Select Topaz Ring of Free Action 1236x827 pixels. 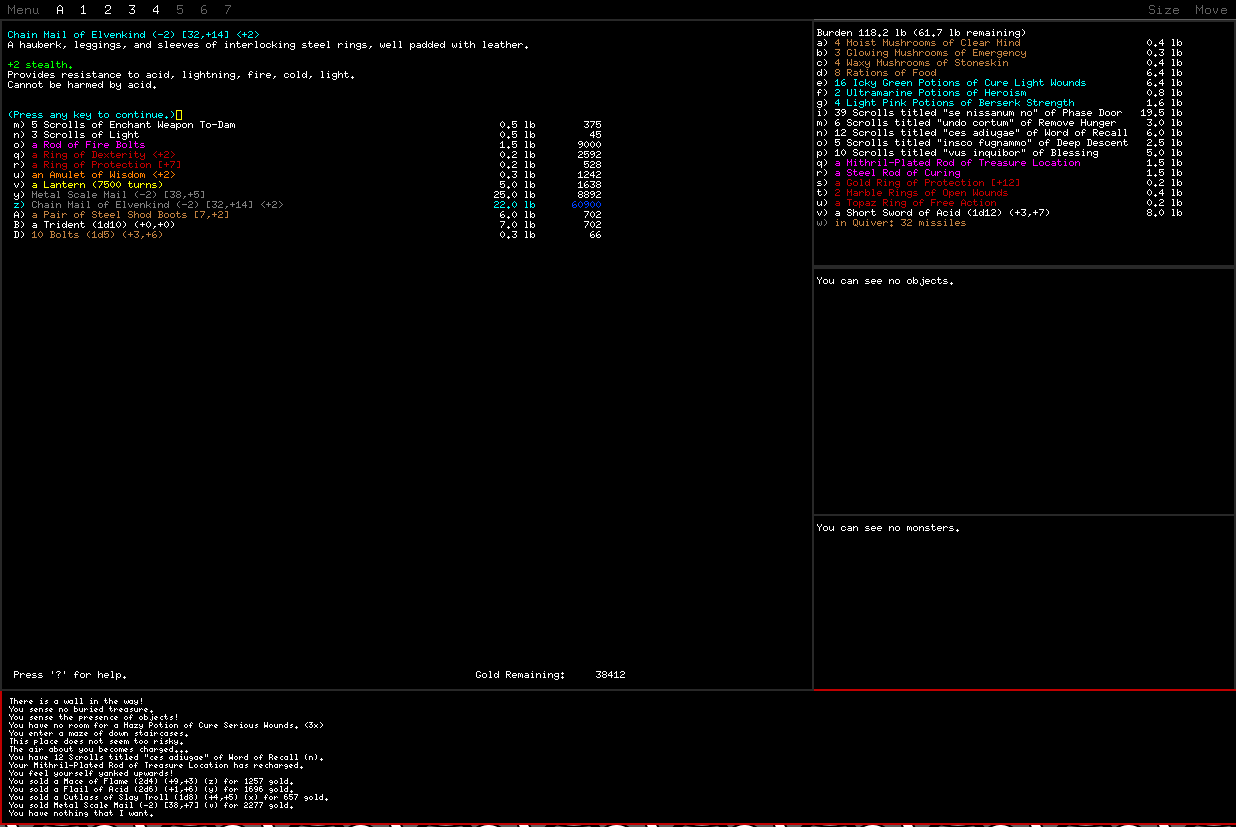pos(1000,203)
